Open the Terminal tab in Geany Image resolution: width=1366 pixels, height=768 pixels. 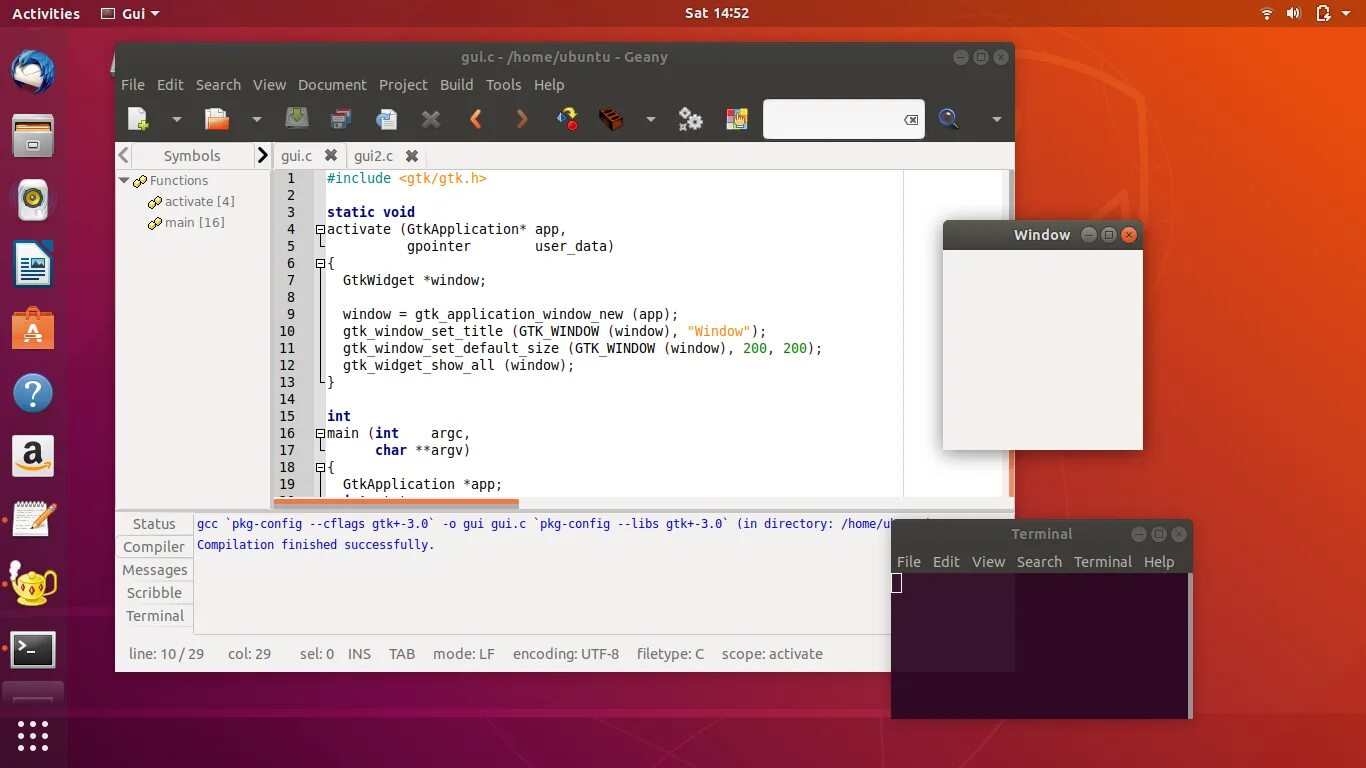click(x=154, y=616)
